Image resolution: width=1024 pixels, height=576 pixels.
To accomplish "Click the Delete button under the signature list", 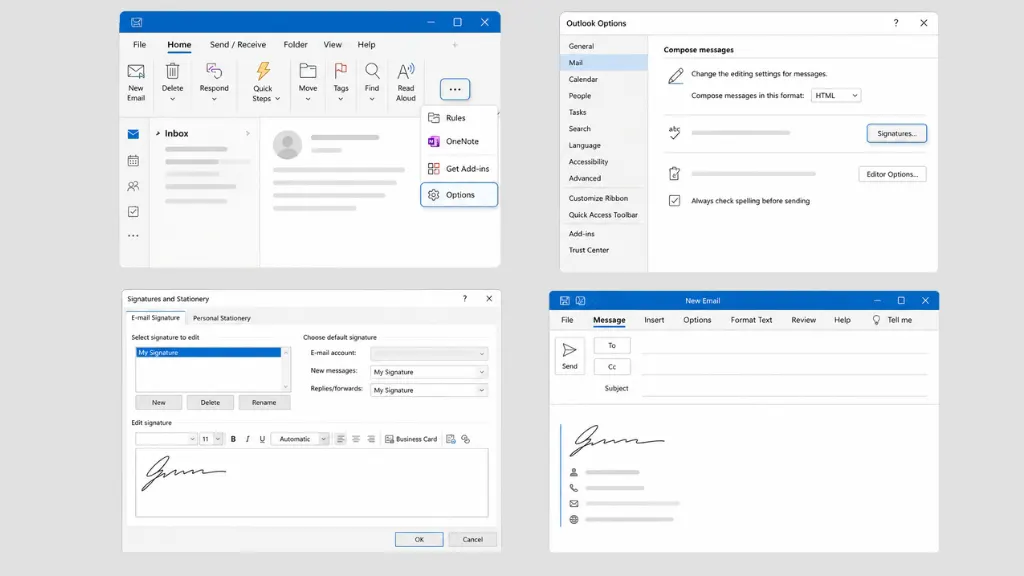I will [x=210, y=403].
